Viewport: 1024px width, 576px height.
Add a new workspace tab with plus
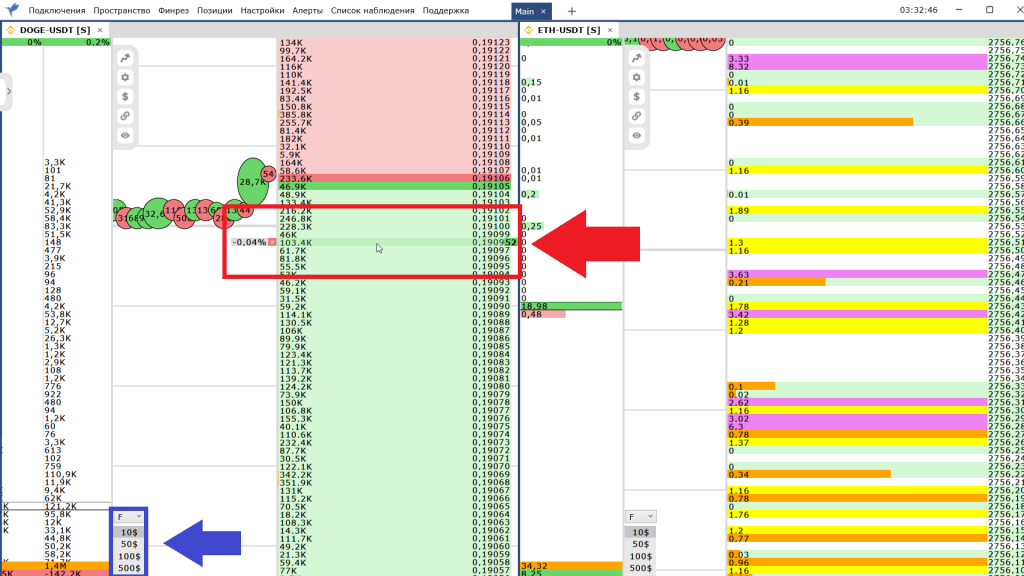coord(571,11)
